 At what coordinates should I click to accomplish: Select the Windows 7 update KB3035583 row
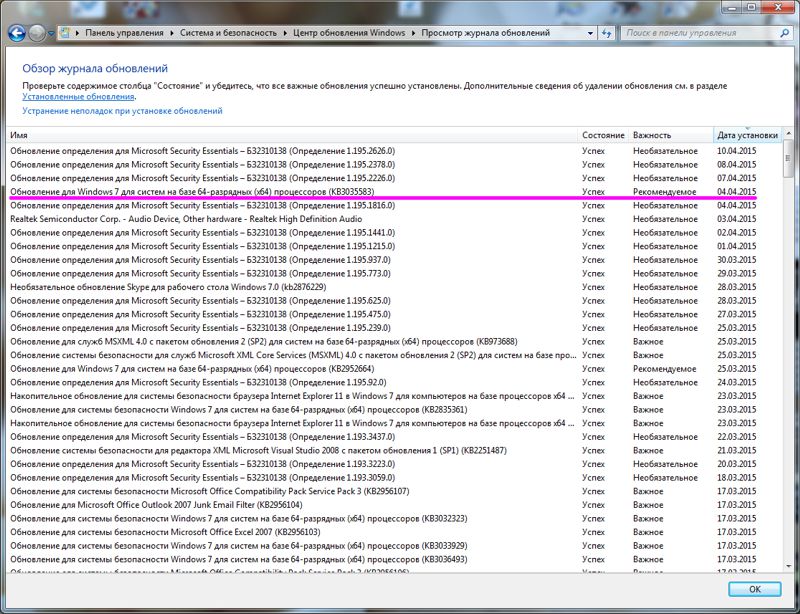point(395,192)
